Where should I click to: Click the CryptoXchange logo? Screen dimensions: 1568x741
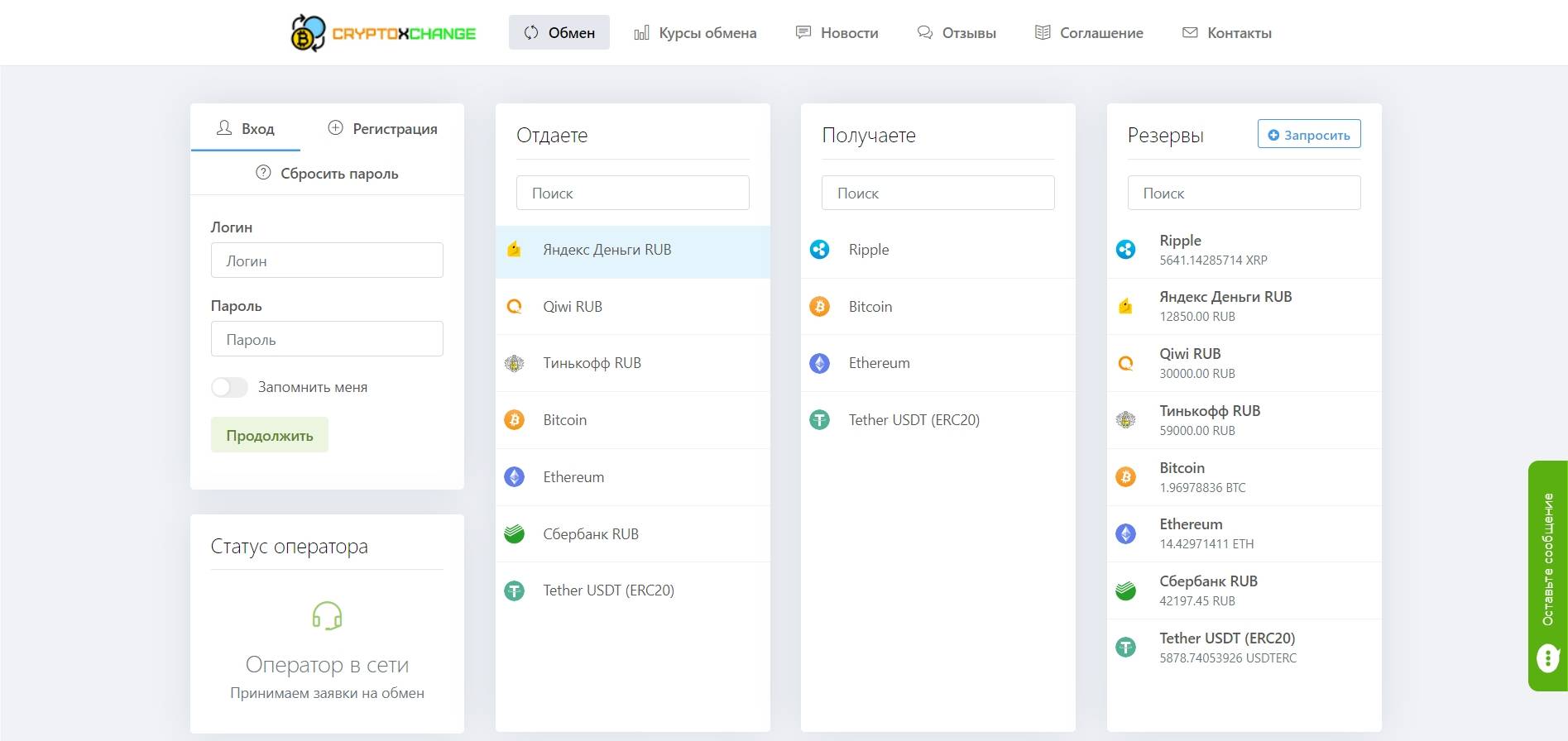click(383, 33)
